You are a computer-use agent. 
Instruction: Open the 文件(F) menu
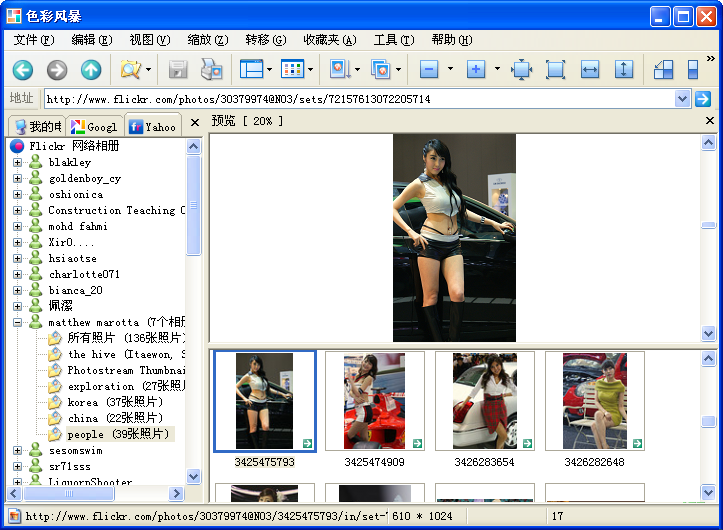34,40
